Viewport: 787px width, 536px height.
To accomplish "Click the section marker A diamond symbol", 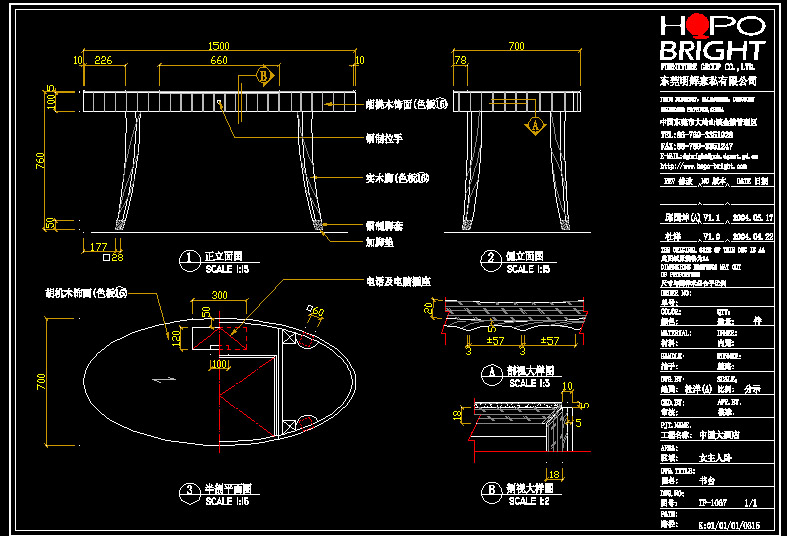I will 535,125.
